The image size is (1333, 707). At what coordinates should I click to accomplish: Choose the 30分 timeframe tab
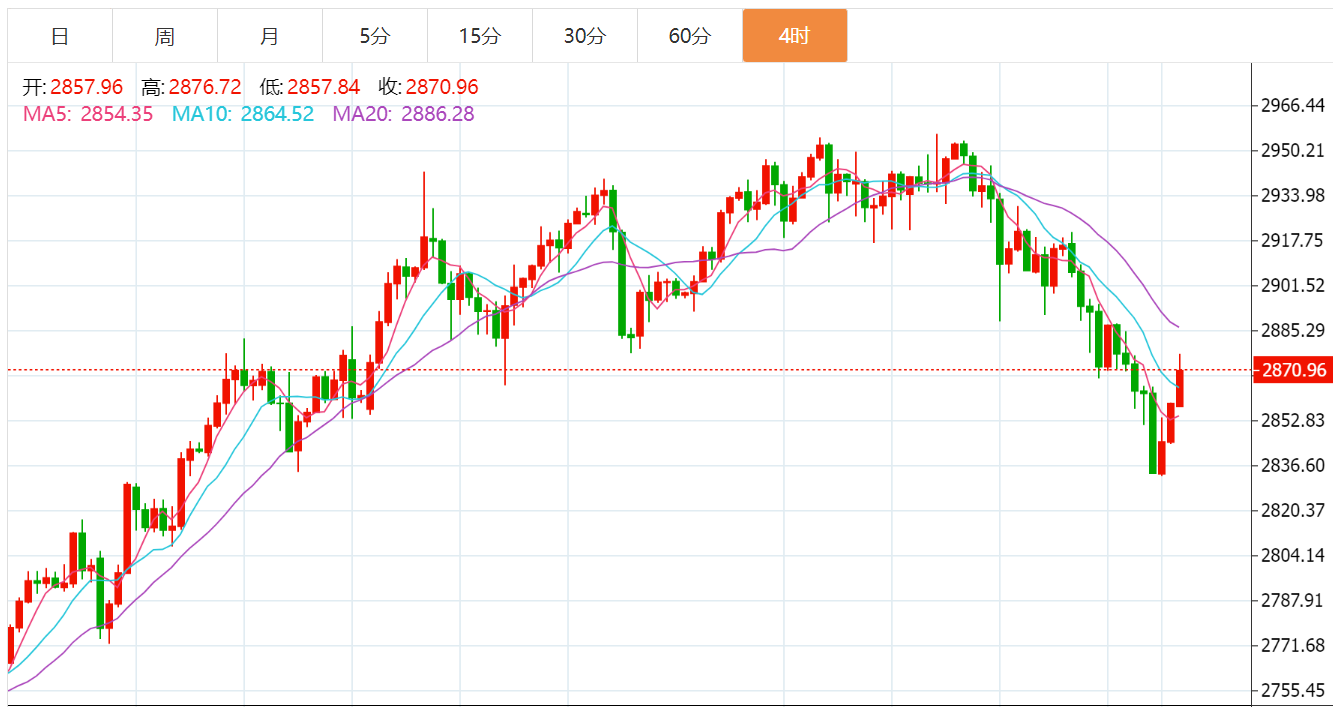click(585, 37)
